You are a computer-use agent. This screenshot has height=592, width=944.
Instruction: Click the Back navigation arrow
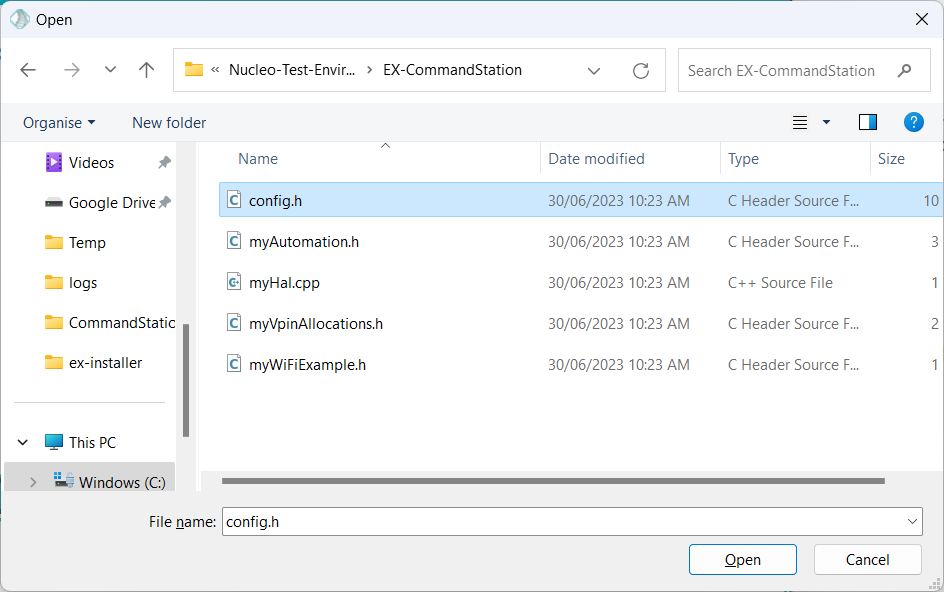point(28,70)
